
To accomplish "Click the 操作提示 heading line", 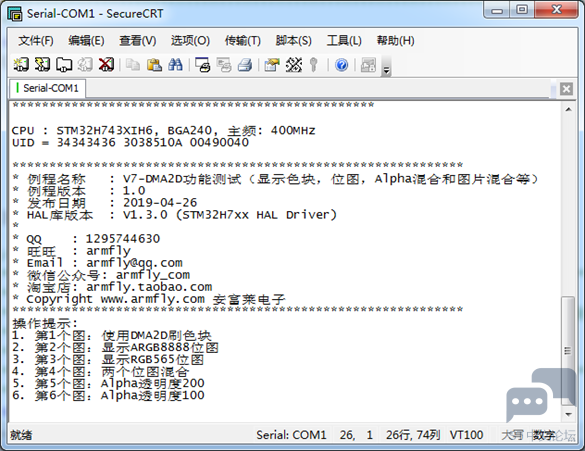I will (x=45, y=323).
